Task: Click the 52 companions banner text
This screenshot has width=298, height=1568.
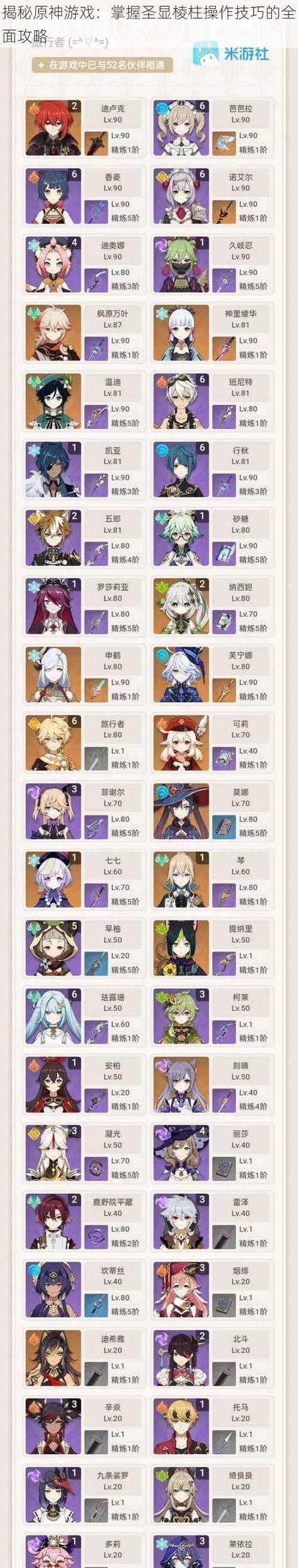Action: coord(102,65)
